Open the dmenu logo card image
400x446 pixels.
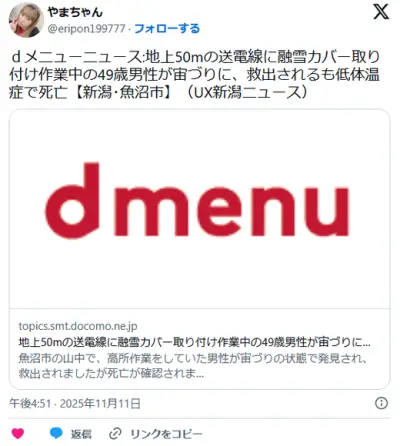[199, 209]
